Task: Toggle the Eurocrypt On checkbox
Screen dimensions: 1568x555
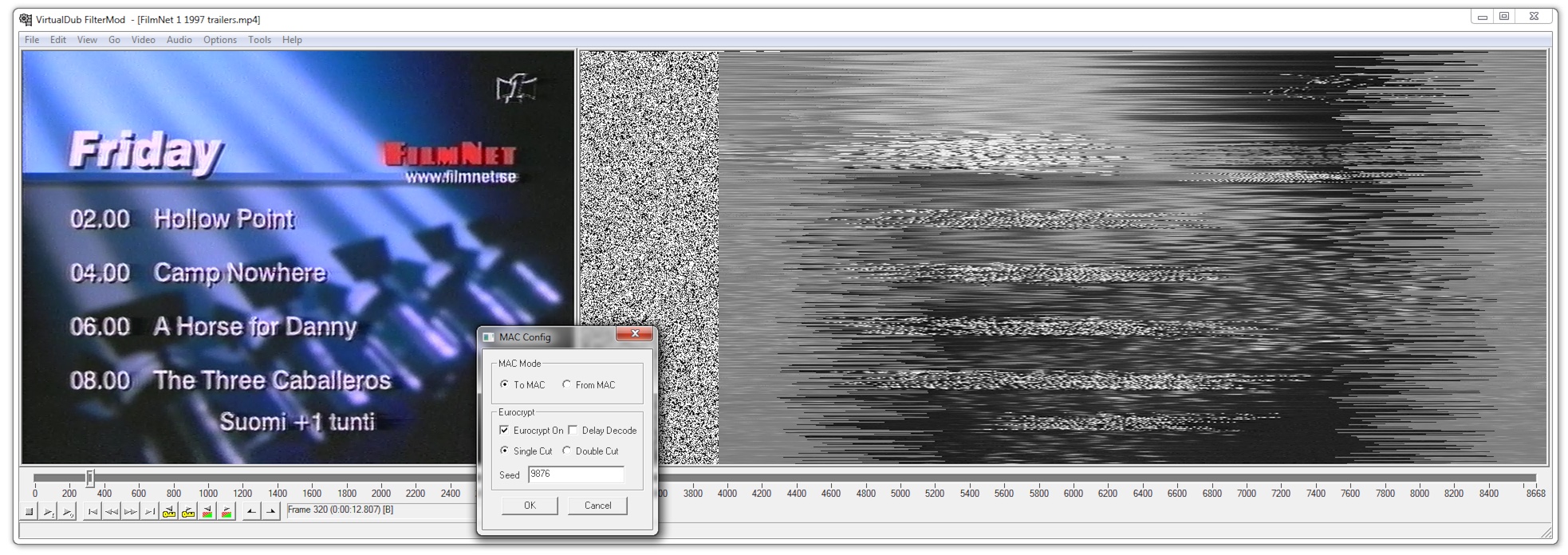Action: (x=531, y=430)
